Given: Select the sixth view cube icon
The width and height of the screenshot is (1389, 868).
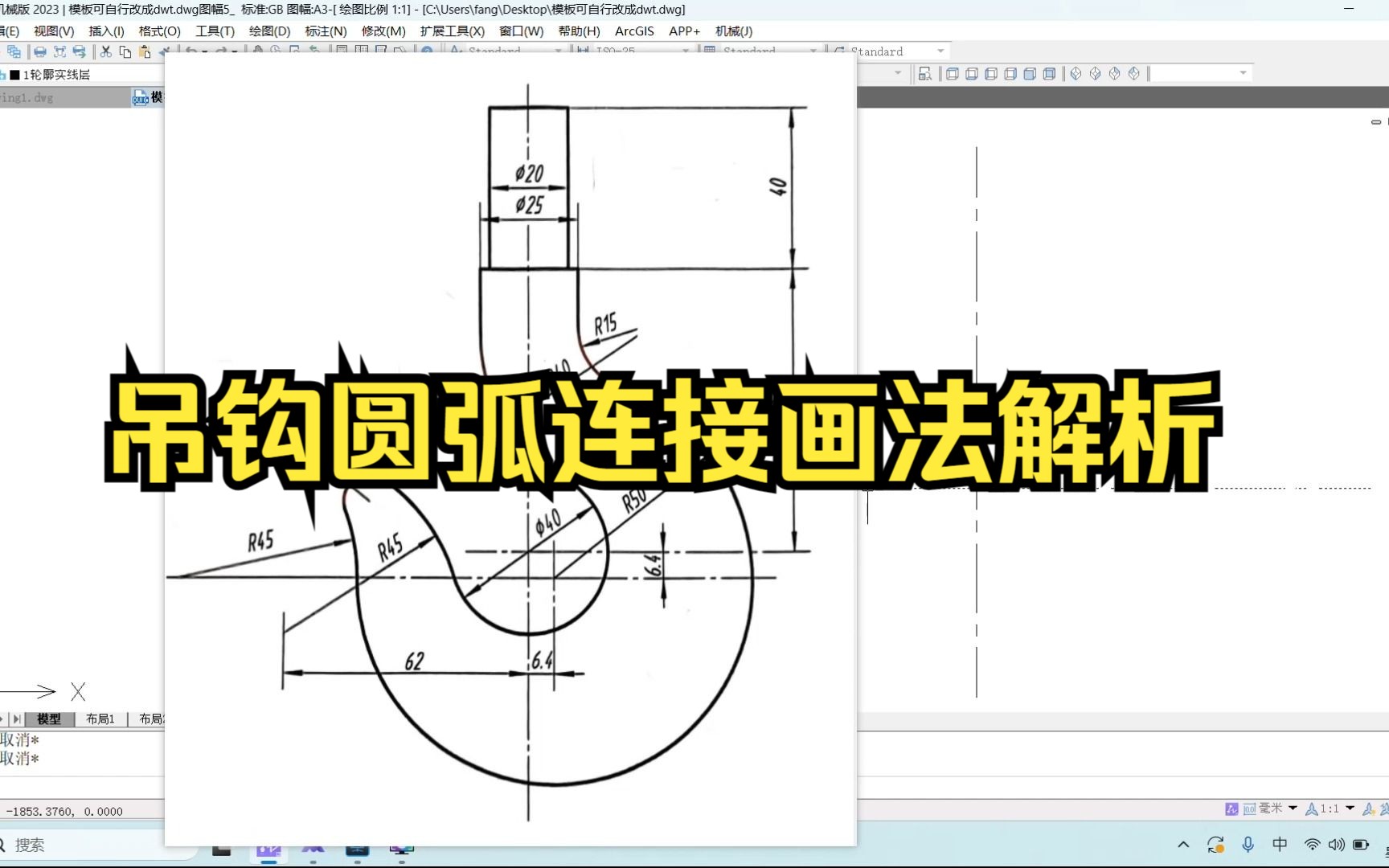Looking at the screenshot, I should point(1049,74).
